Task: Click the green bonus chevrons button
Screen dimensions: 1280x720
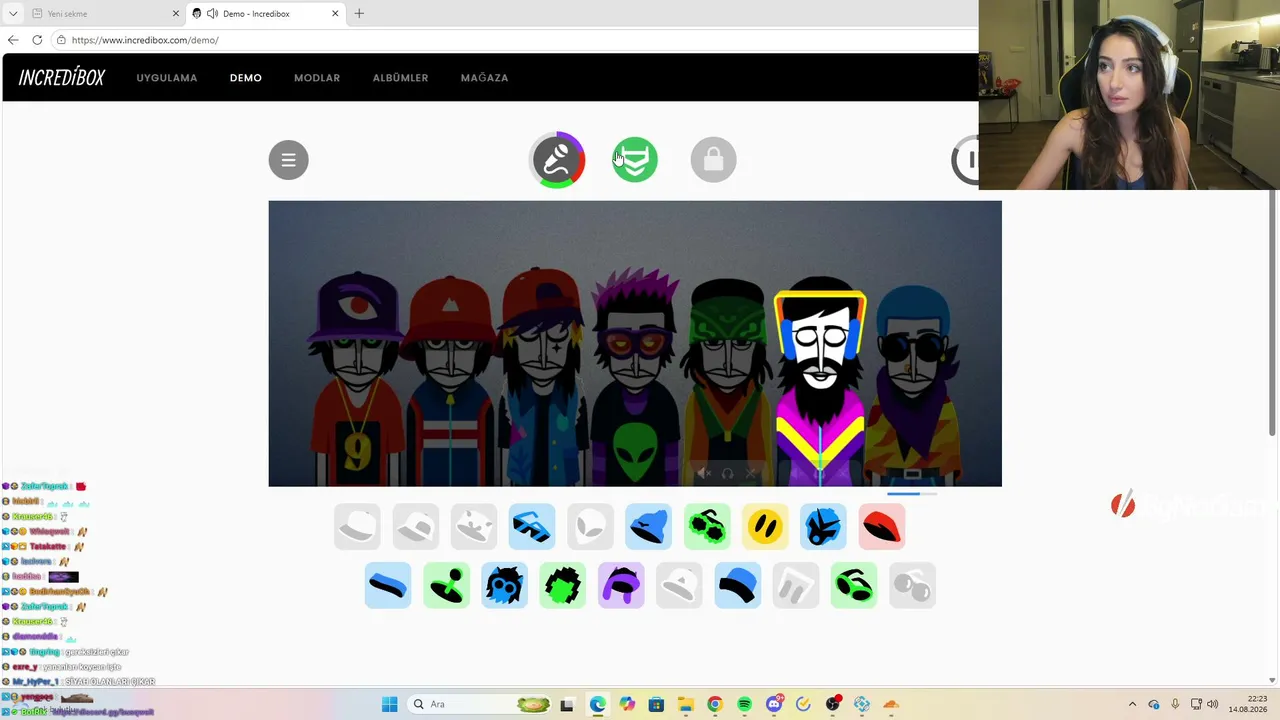Action: click(x=635, y=160)
